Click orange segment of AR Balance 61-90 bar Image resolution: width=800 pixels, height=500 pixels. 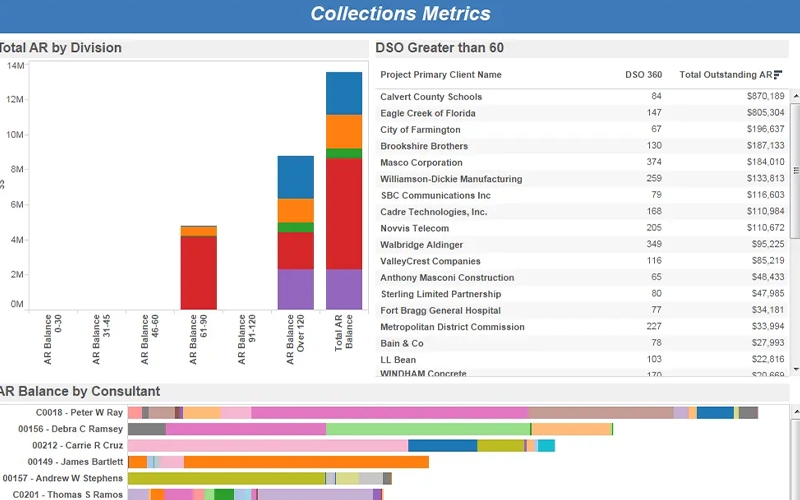[198, 232]
